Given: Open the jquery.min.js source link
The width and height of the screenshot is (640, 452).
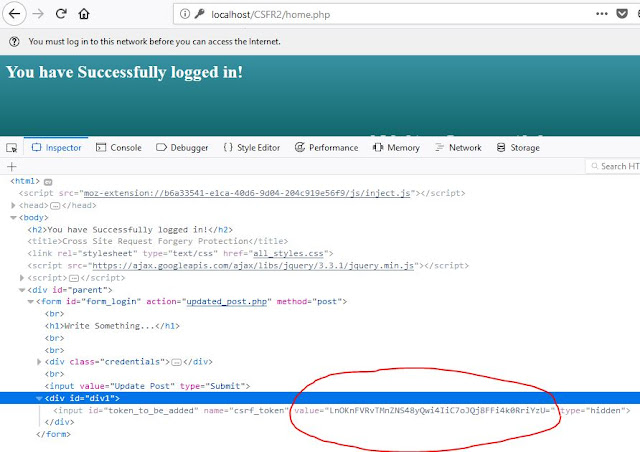Looking at the screenshot, I should click(x=253, y=266).
